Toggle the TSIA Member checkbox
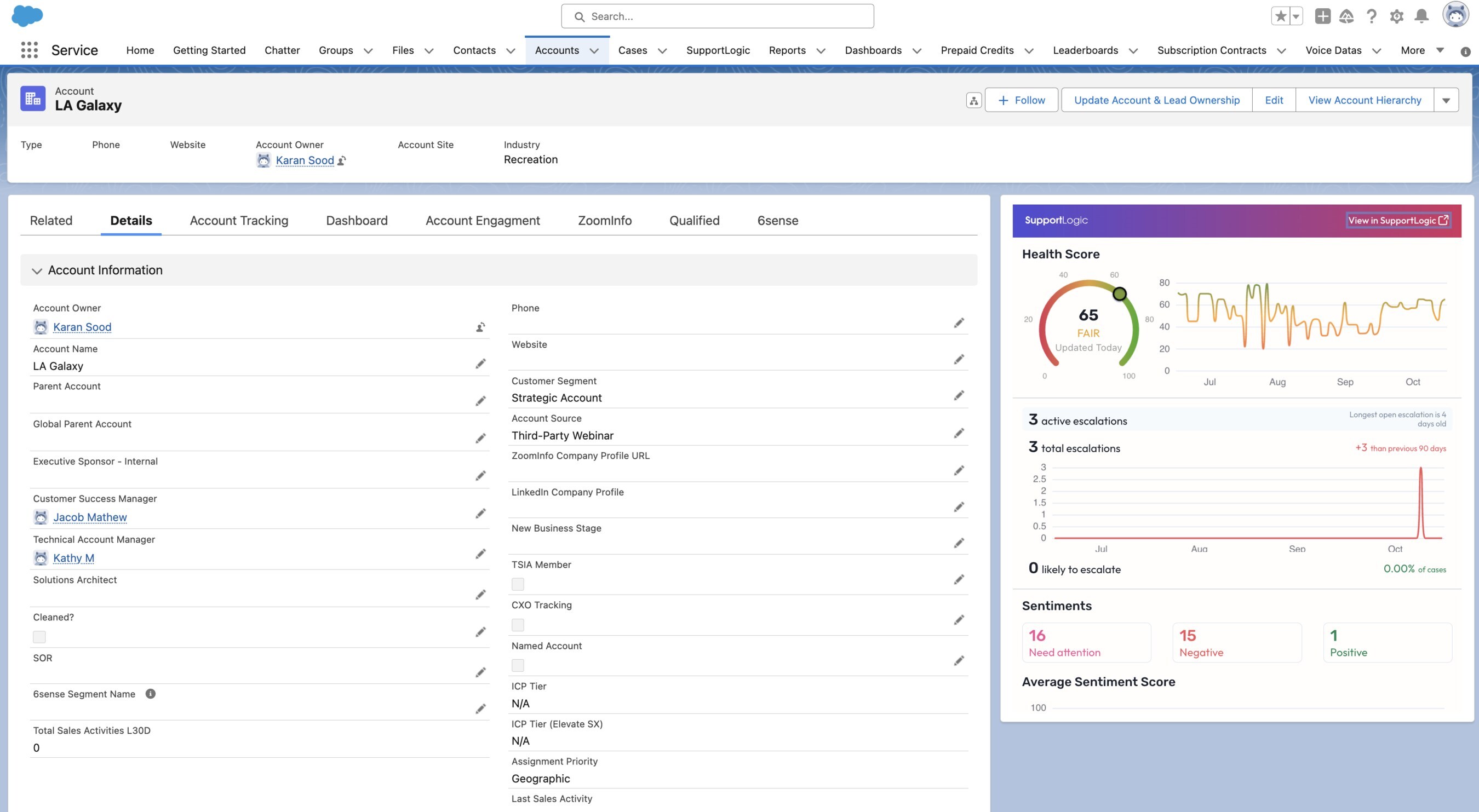 (518, 584)
